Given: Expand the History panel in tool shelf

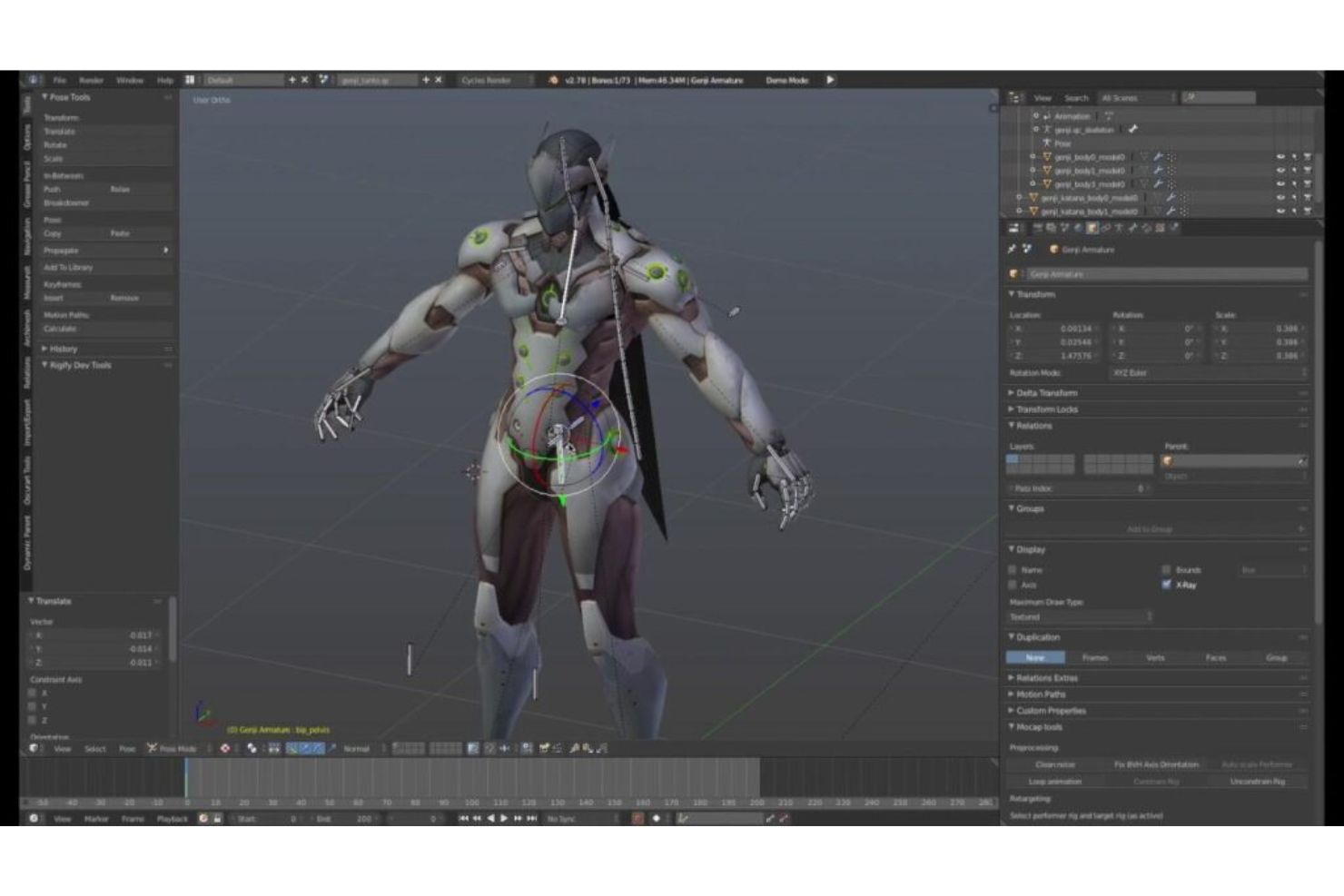Looking at the screenshot, I should pyautogui.click(x=62, y=349).
